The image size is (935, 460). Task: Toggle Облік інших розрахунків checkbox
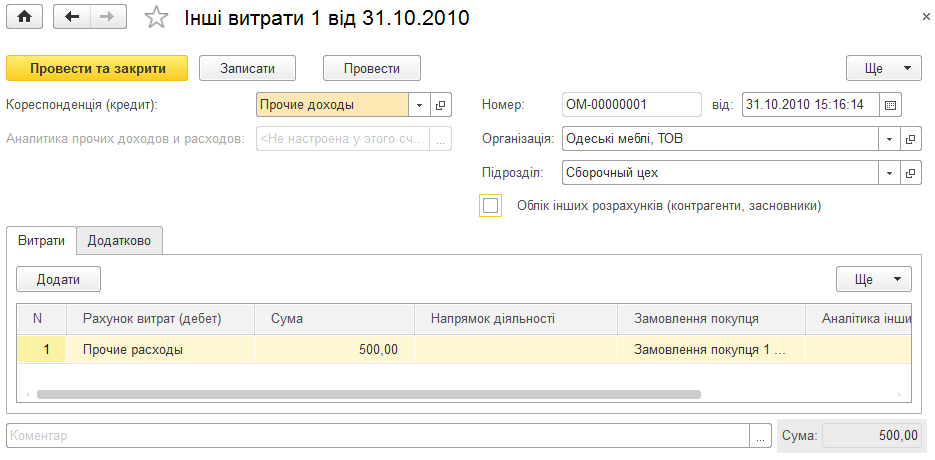pos(490,206)
